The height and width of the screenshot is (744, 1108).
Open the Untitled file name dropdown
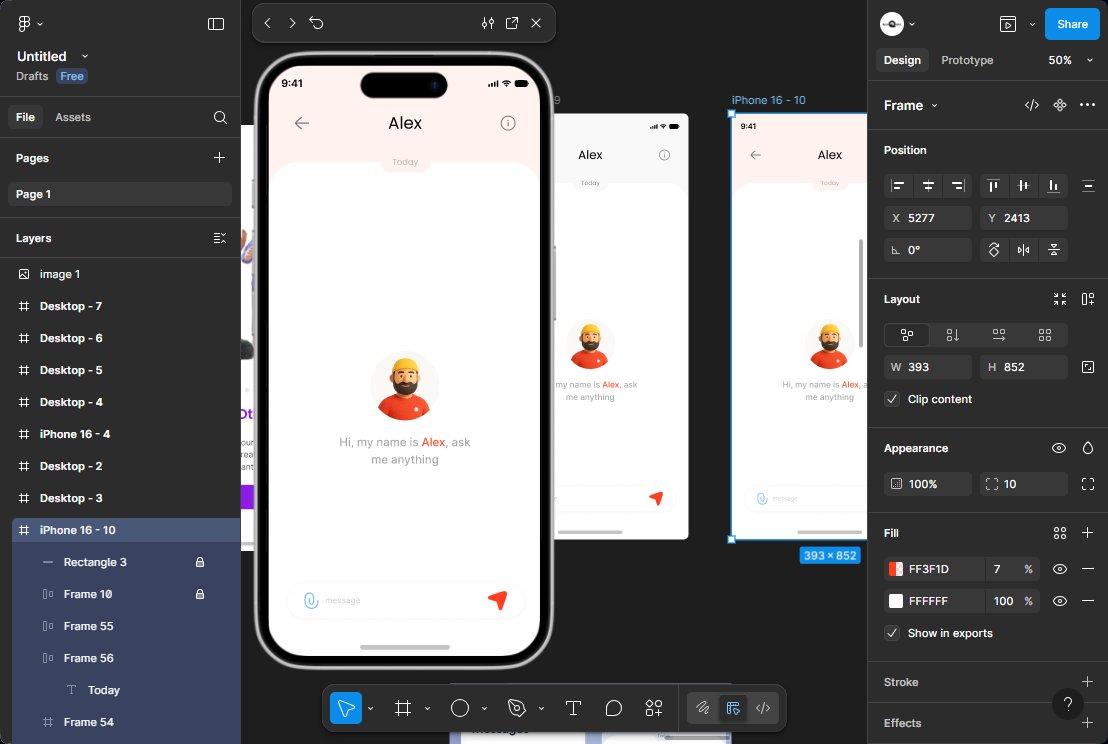[x=85, y=56]
